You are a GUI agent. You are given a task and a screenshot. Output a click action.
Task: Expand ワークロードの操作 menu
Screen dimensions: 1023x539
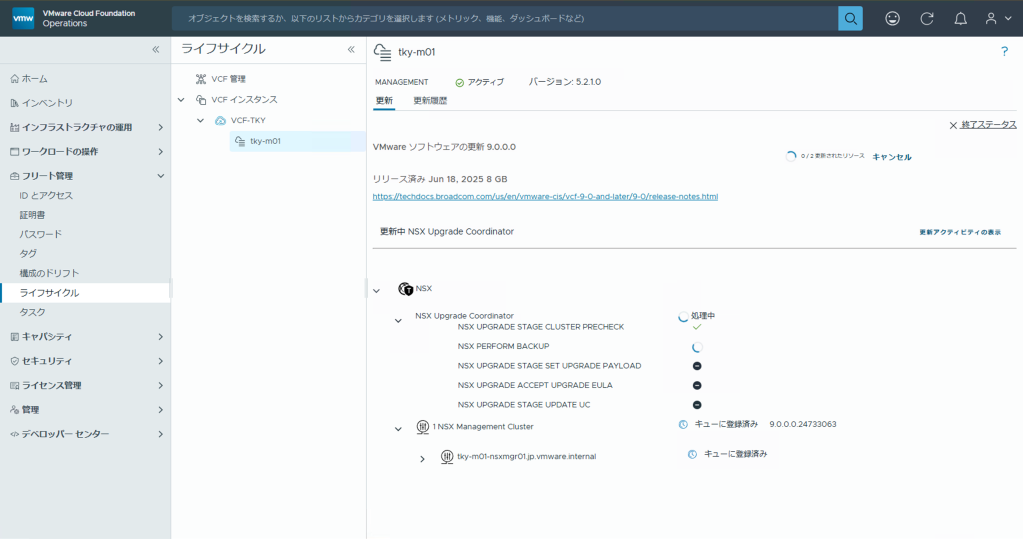[160, 151]
